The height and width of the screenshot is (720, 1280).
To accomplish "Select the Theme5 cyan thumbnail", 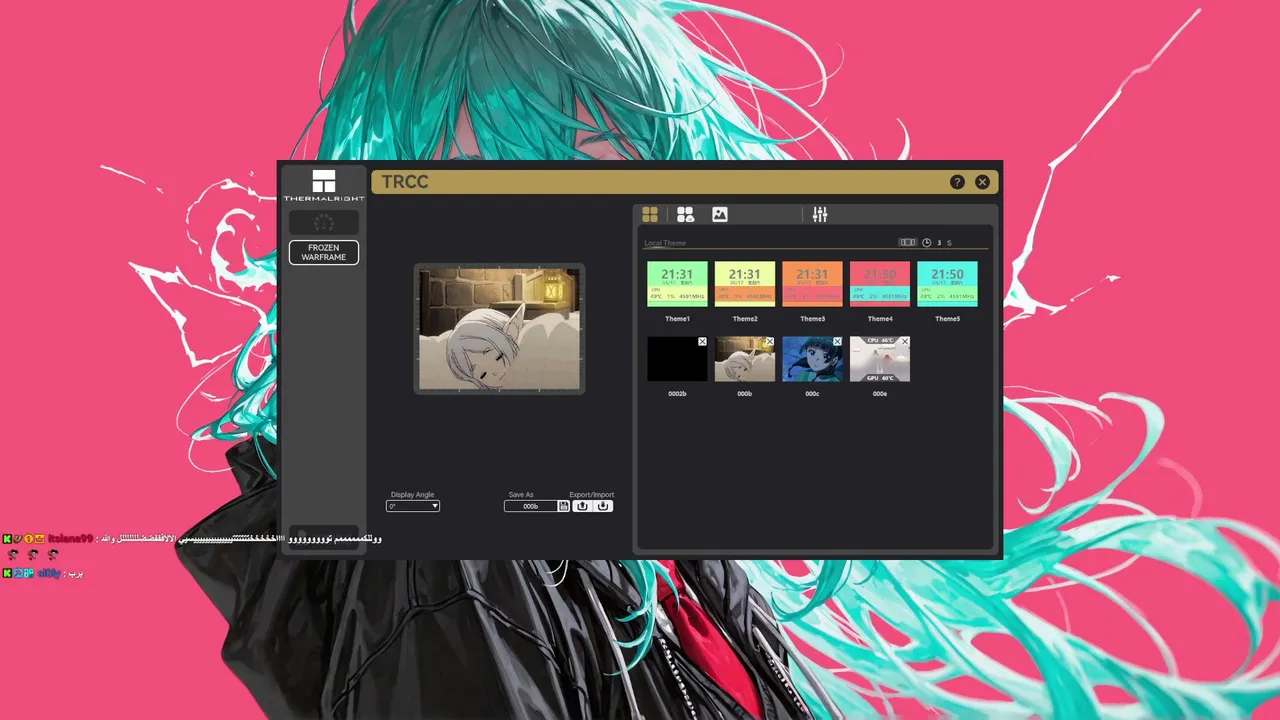I will coord(947,284).
